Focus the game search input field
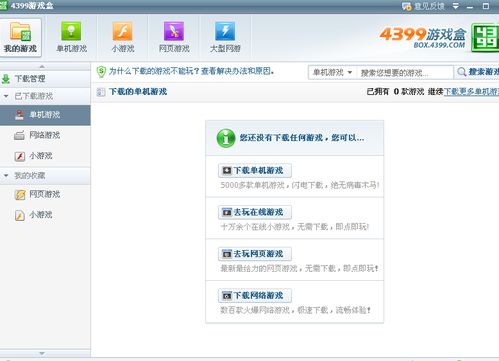Screen dimensions: 499x361 [405, 72]
